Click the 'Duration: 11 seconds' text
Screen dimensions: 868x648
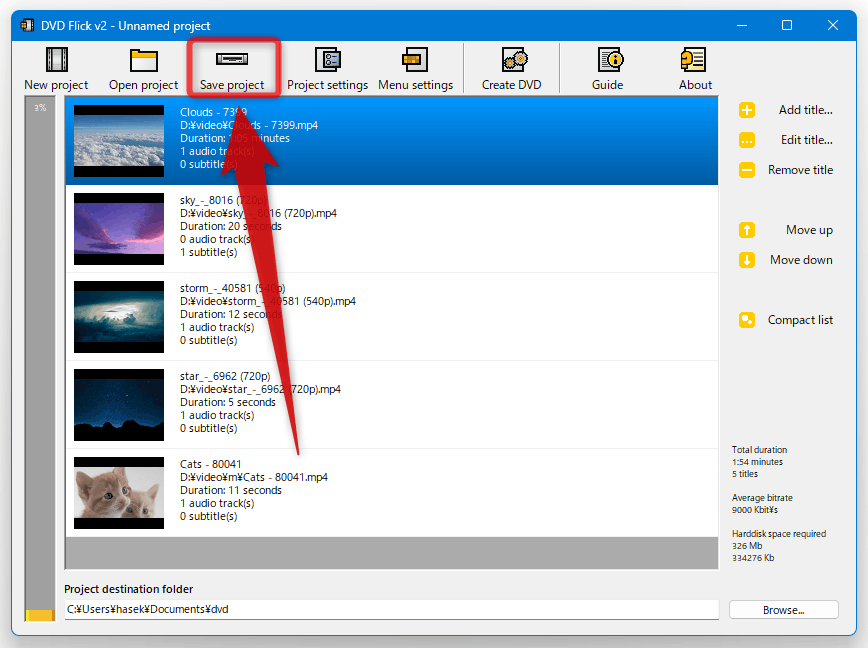(230, 490)
